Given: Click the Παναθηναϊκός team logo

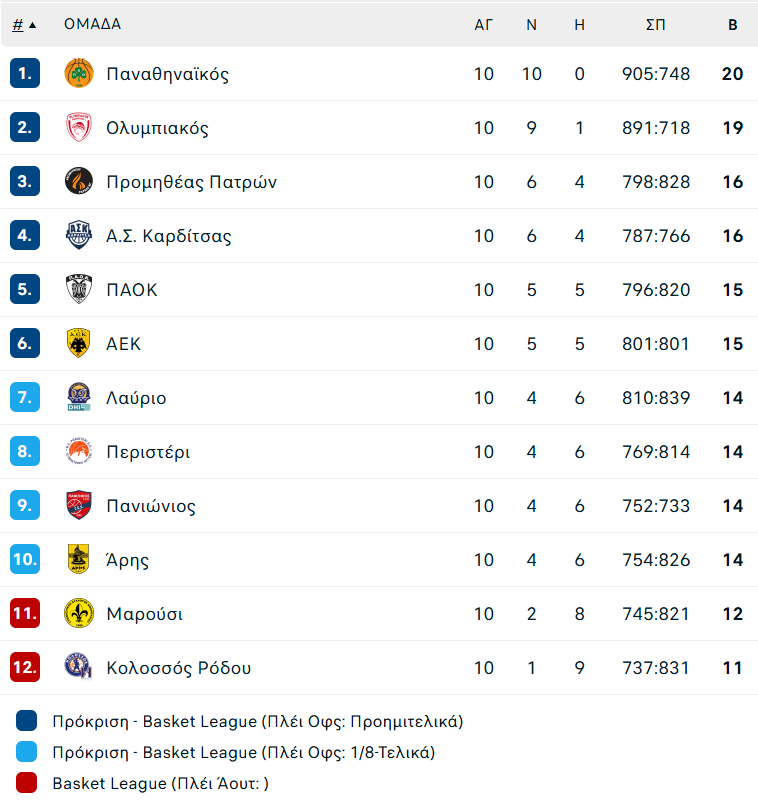Looking at the screenshot, I should pos(79,74).
